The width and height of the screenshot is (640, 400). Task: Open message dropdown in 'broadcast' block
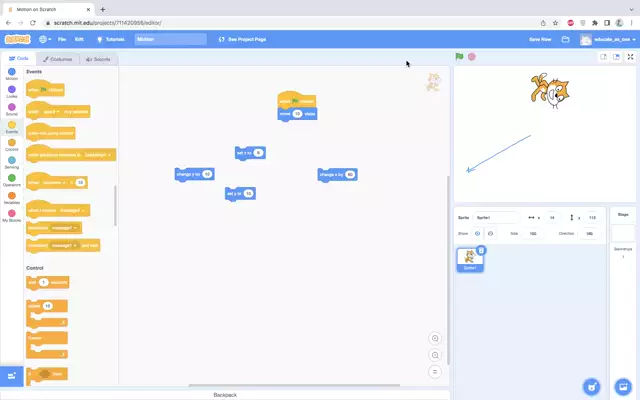coord(64,228)
